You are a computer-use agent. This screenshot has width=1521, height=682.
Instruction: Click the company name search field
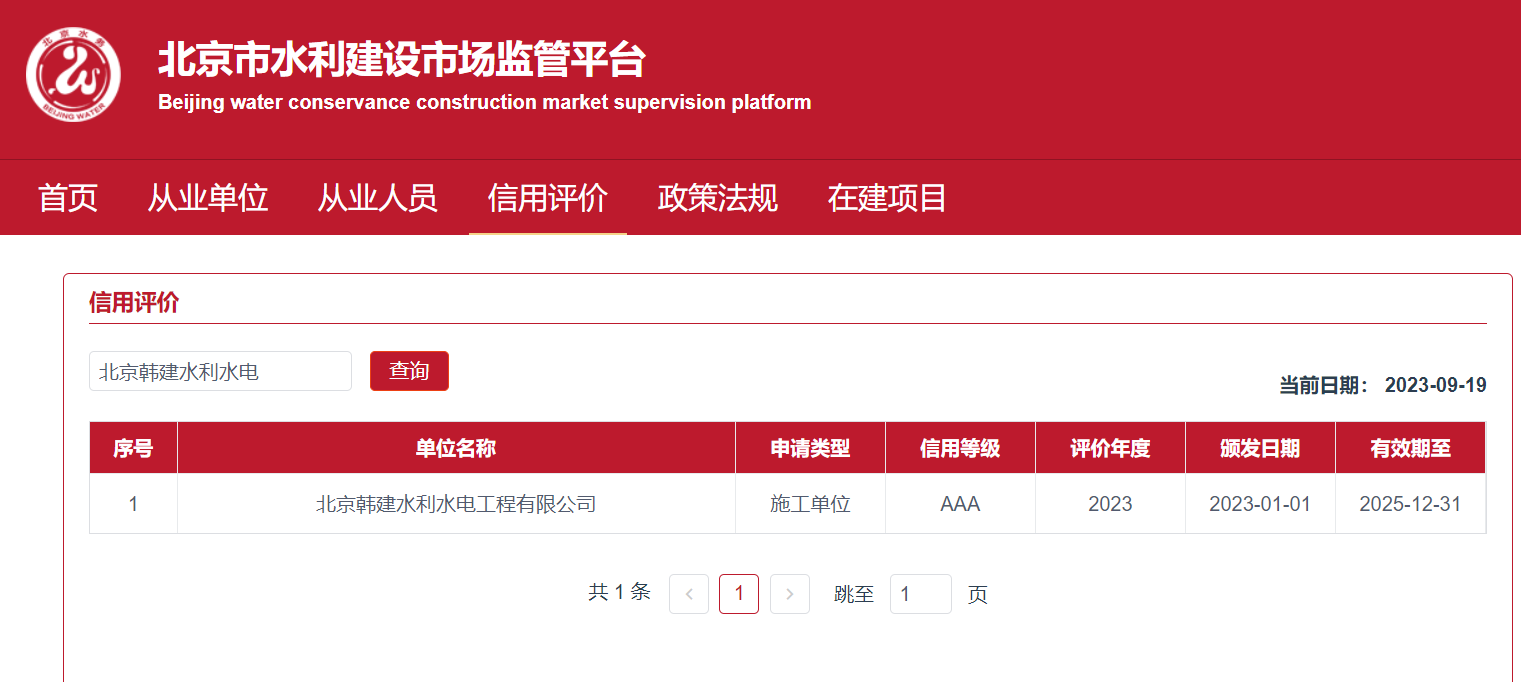tap(220, 371)
